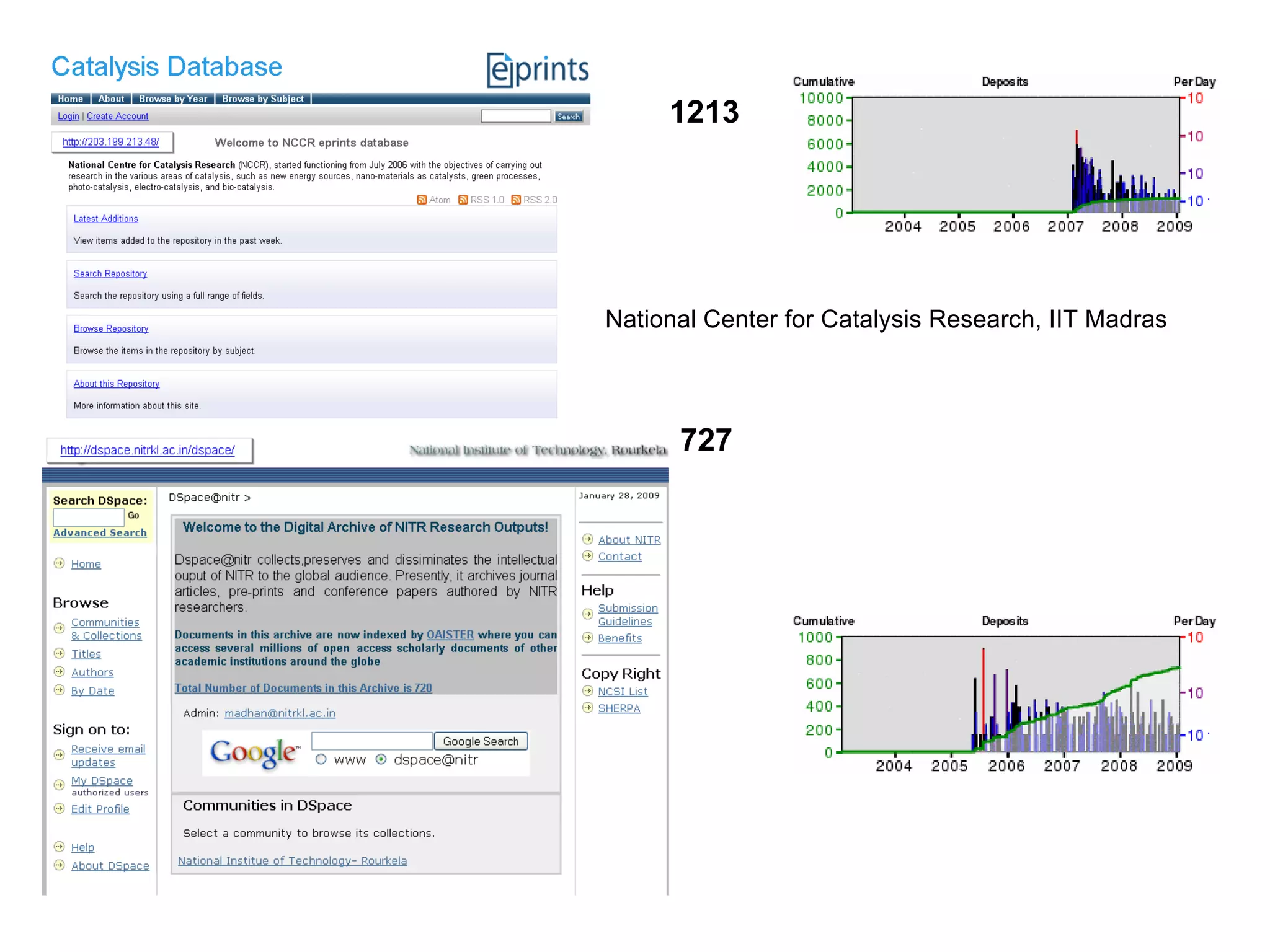Click the arrow bullet beside Benefits
1270x952 pixels.
click(x=588, y=637)
